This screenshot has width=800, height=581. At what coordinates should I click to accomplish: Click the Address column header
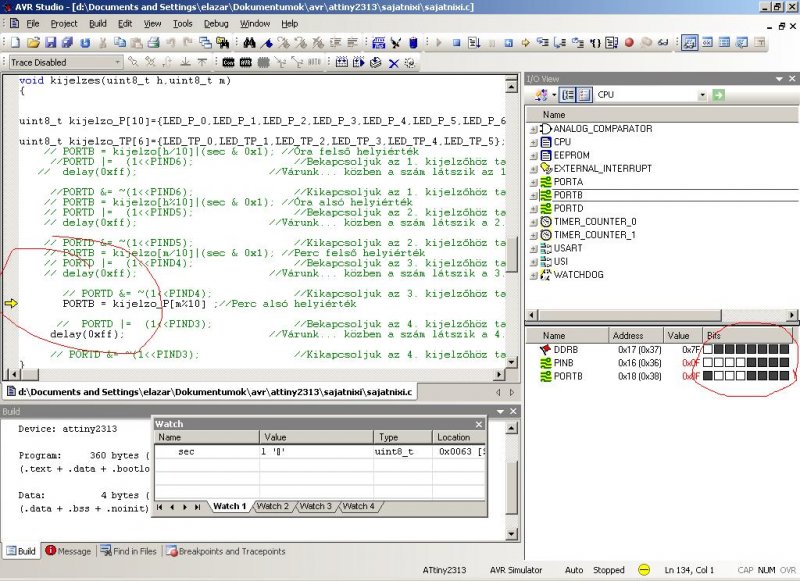tap(628, 336)
